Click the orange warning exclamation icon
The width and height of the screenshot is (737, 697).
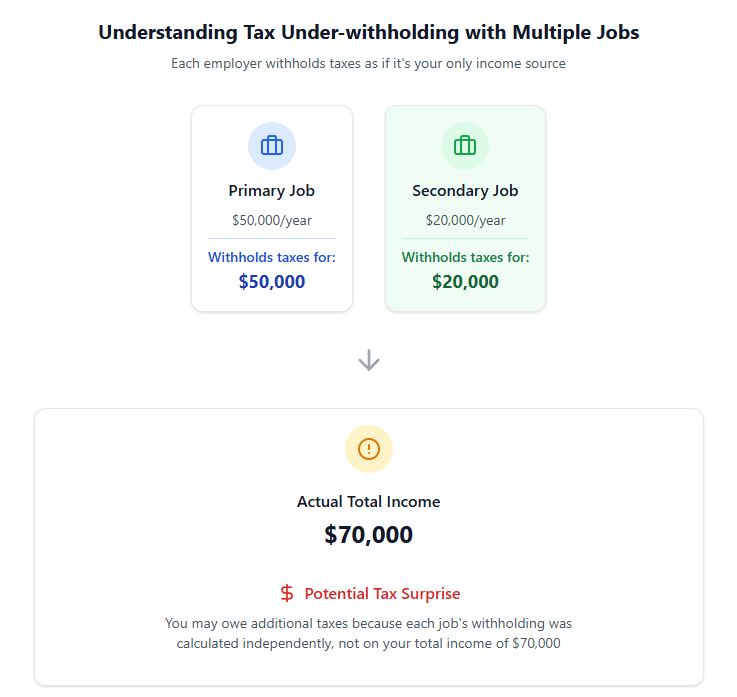click(x=369, y=449)
